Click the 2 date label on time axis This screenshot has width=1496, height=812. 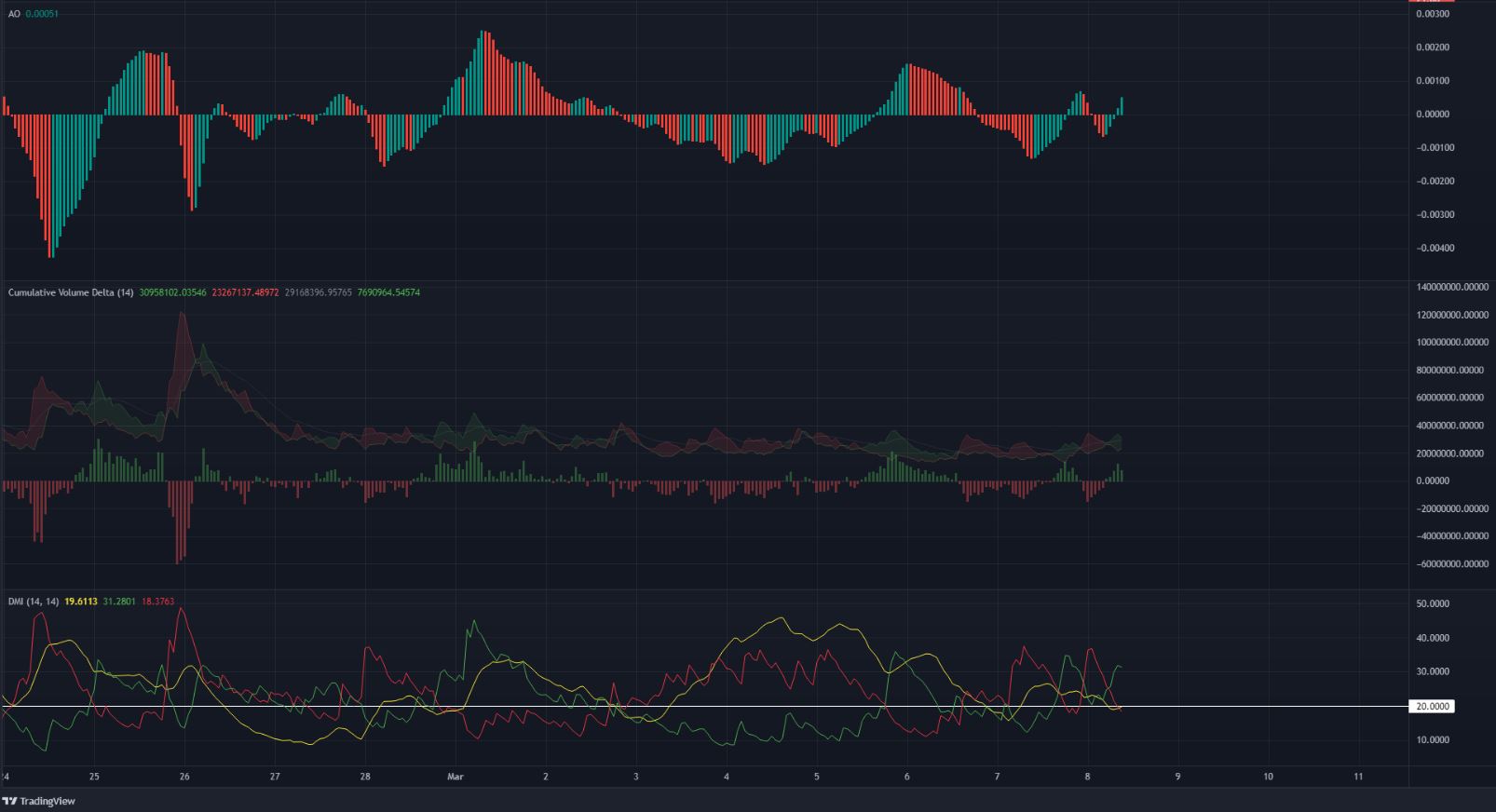546,776
